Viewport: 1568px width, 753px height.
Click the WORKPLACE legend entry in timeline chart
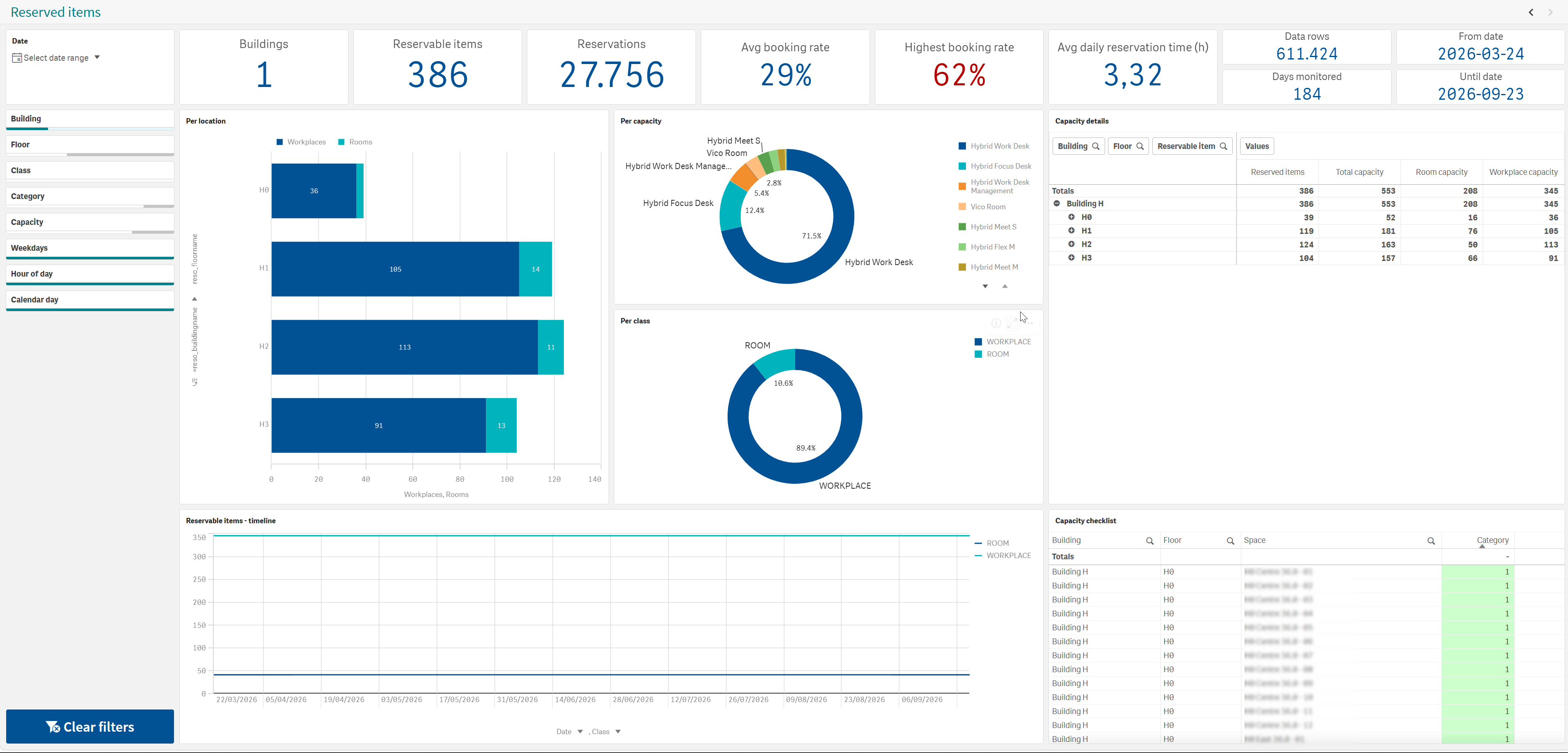point(1003,556)
